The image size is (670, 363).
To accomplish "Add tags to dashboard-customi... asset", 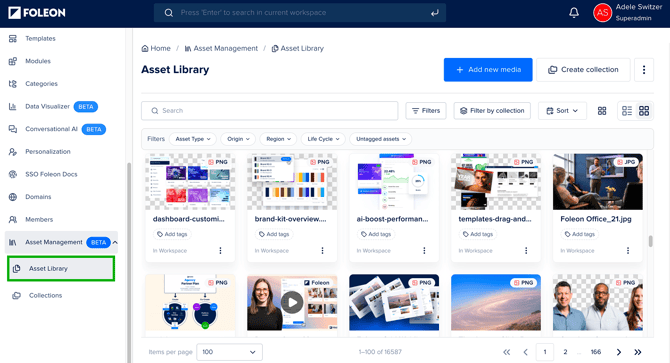I will coord(172,234).
